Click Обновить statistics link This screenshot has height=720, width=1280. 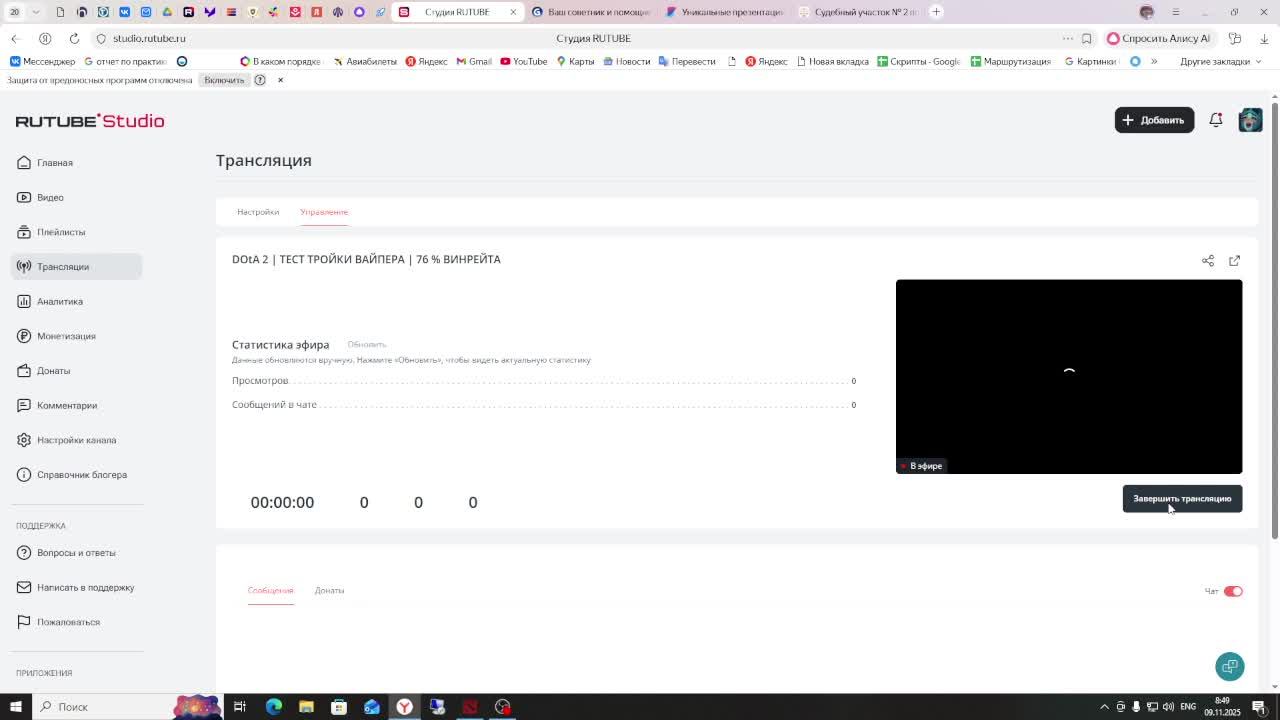point(366,345)
